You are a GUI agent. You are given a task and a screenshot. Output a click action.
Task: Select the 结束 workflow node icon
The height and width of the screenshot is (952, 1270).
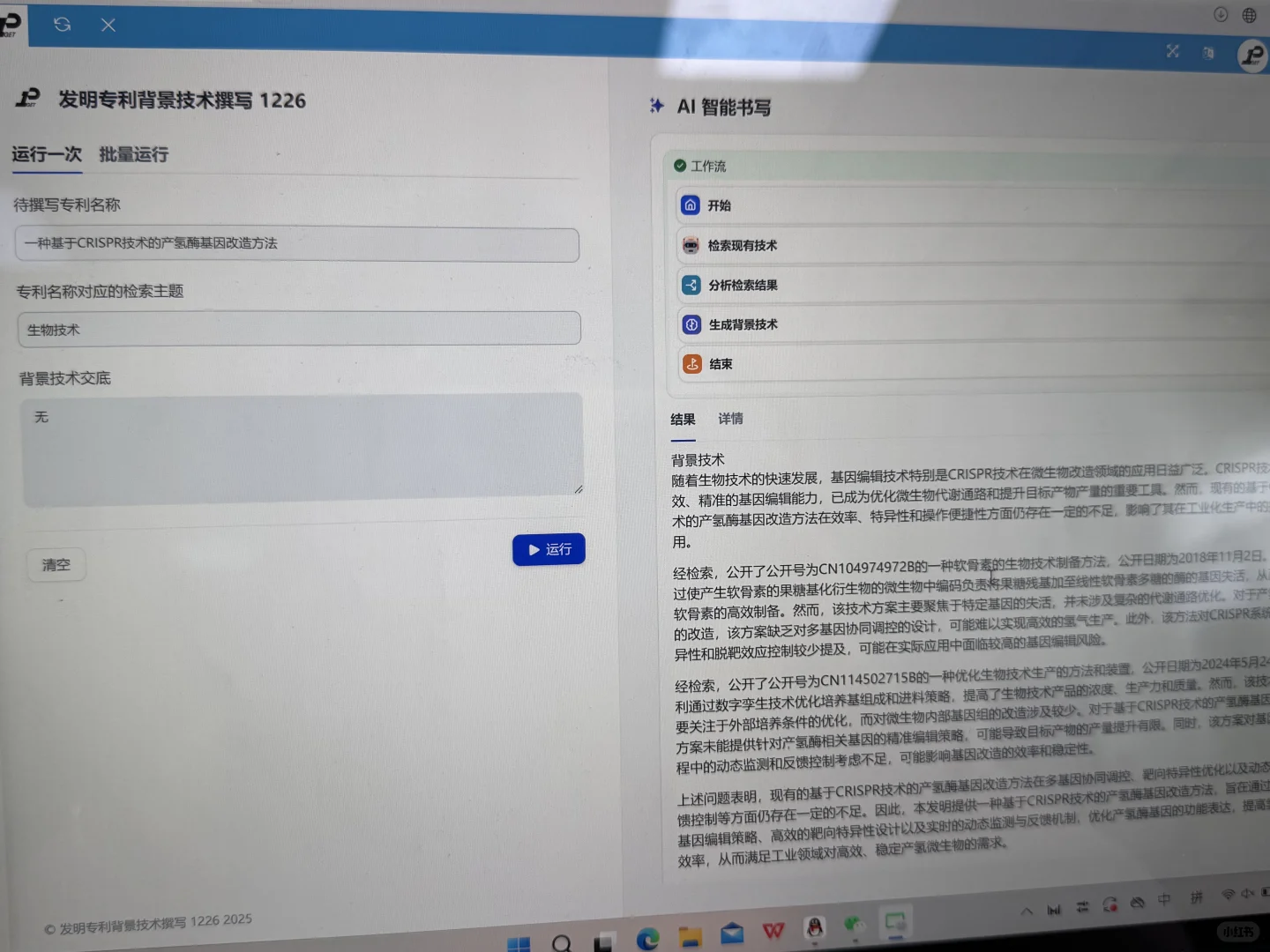click(691, 363)
